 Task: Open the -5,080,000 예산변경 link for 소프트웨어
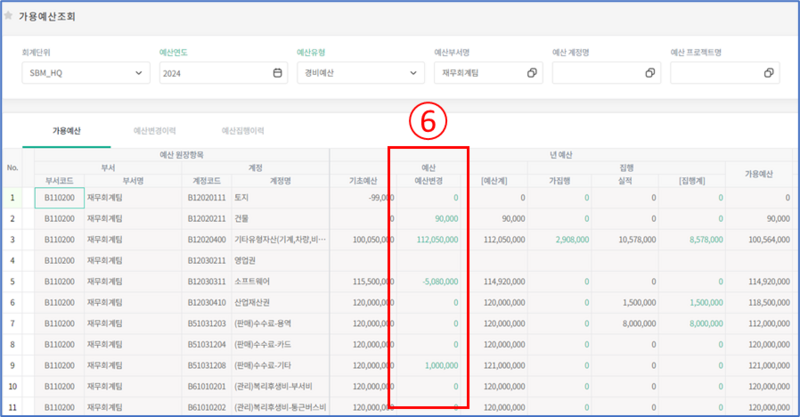[x=440, y=281]
